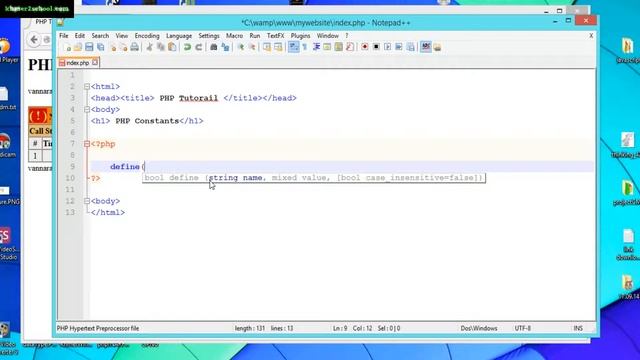Click 'PHP Hypertext Preprocessor file' in the status bar
The width and height of the screenshot is (640, 360).
click(x=98, y=328)
